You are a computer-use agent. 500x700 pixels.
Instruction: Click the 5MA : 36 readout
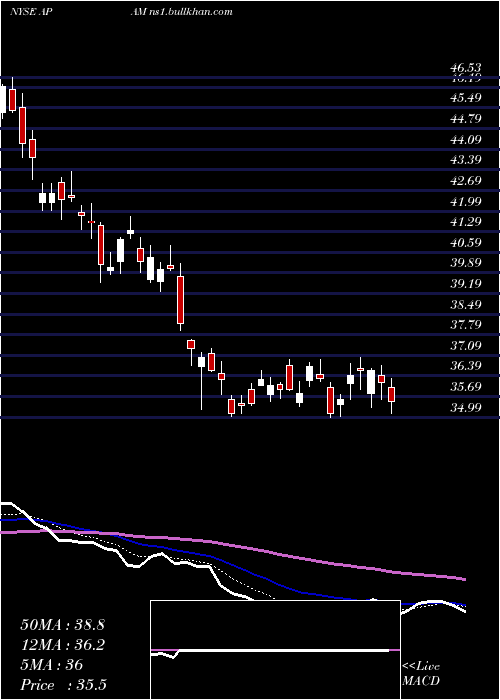(52, 665)
